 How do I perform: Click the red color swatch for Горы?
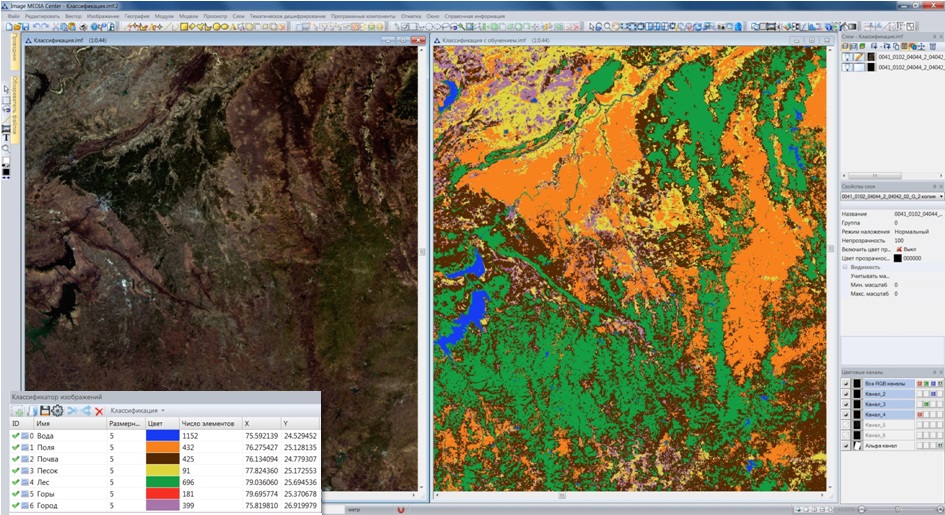tap(163, 494)
